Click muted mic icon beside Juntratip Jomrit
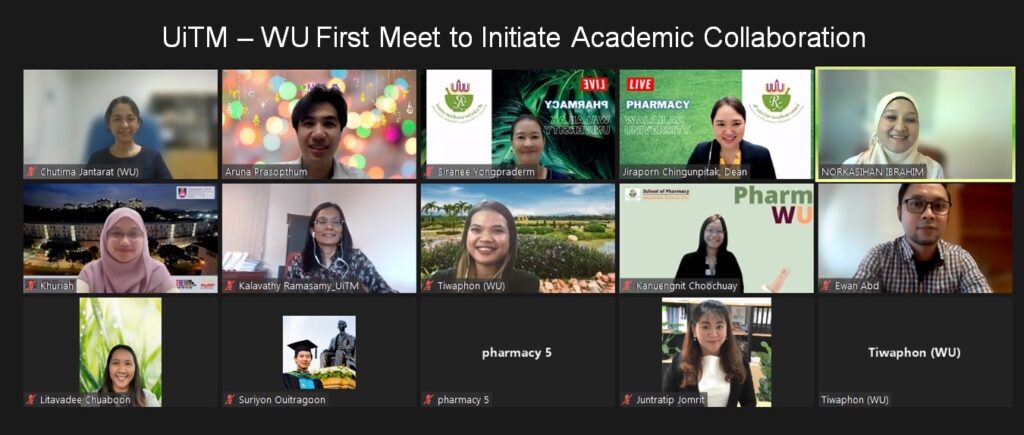Image resolution: width=1024 pixels, height=435 pixels. 628,400
